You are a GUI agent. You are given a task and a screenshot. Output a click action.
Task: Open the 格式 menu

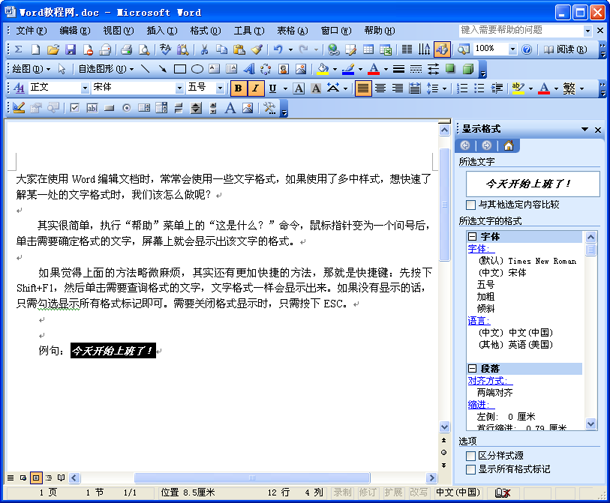(x=205, y=30)
